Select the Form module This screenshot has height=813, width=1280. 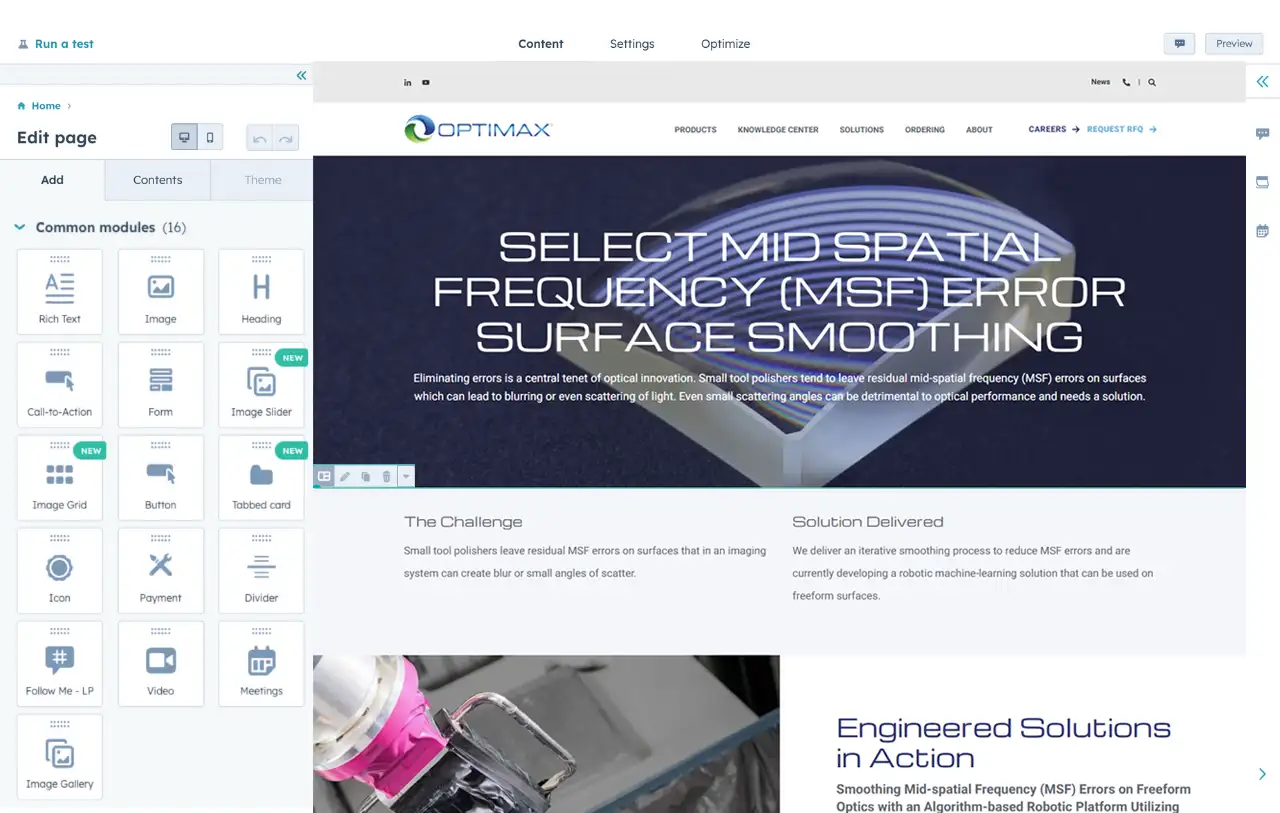click(x=161, y=384)
